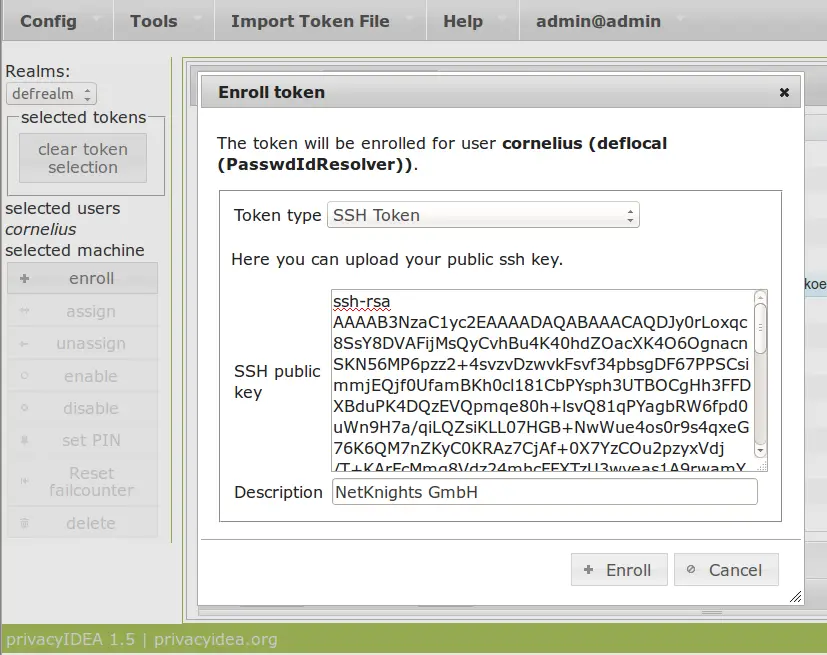Click the pin icon beside set PIN
Image resolution: width=827 pixels, height=655 pixels.
(x=24, y=441)
